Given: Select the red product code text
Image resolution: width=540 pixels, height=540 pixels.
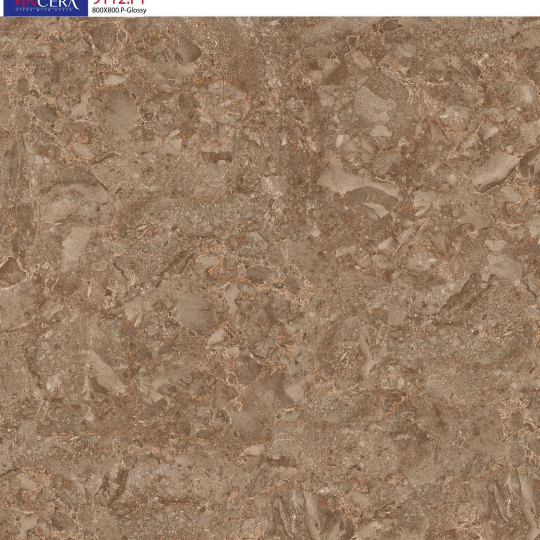Looking at the screenshot, I should tap(118, 2).
